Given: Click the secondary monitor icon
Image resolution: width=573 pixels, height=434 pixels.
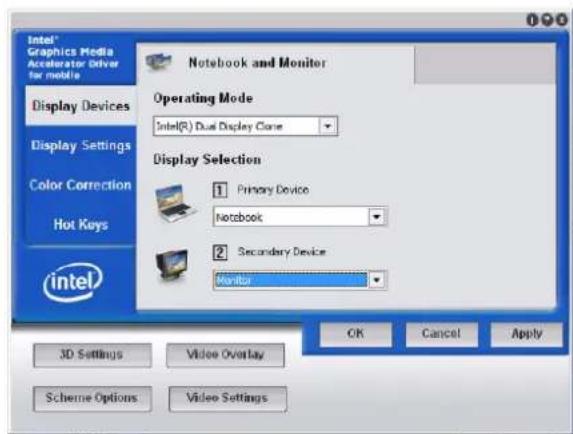Looking at the screenshot, I should point(172,265).
